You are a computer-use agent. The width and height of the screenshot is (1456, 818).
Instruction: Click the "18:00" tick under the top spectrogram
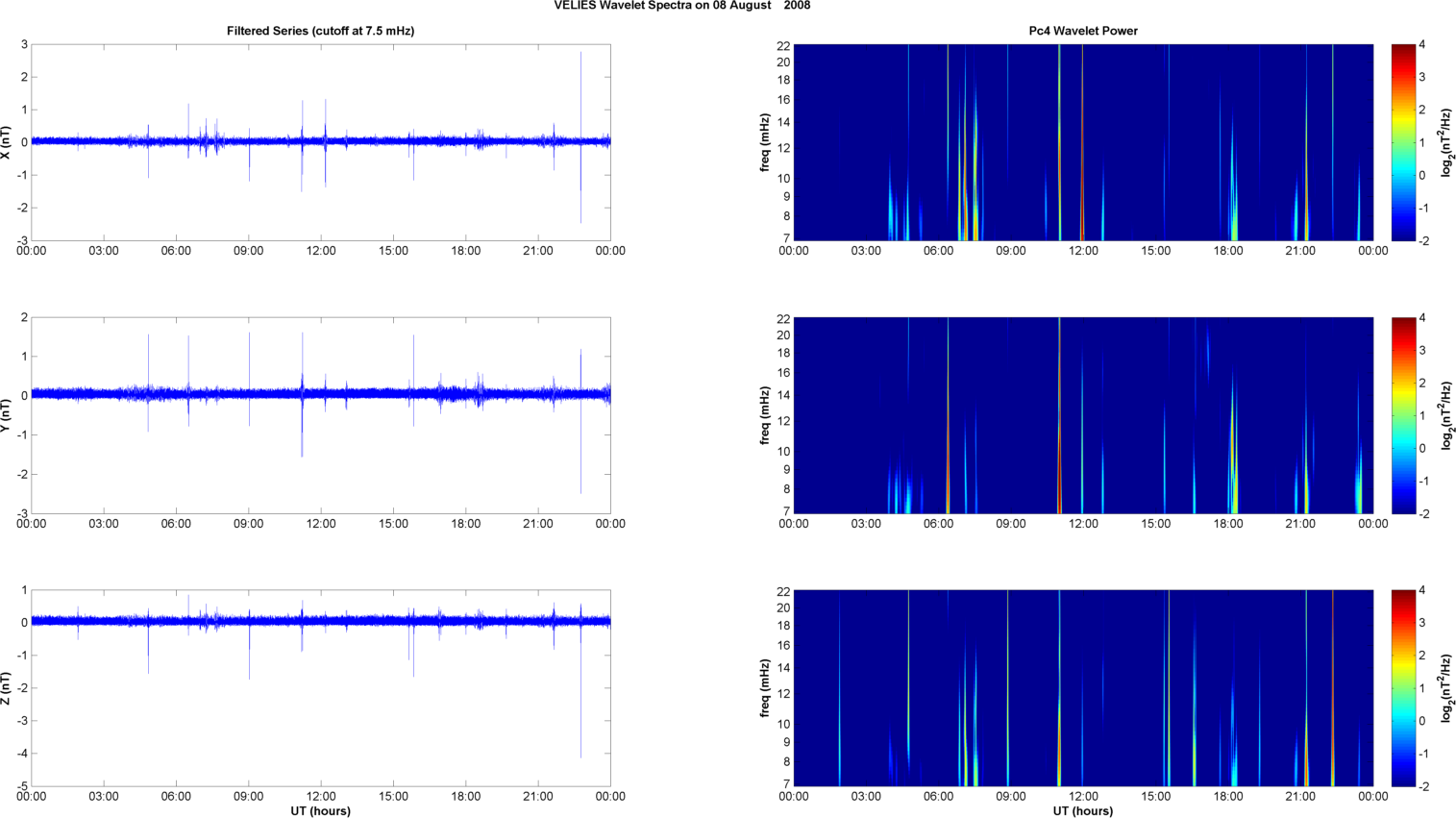1228,251
